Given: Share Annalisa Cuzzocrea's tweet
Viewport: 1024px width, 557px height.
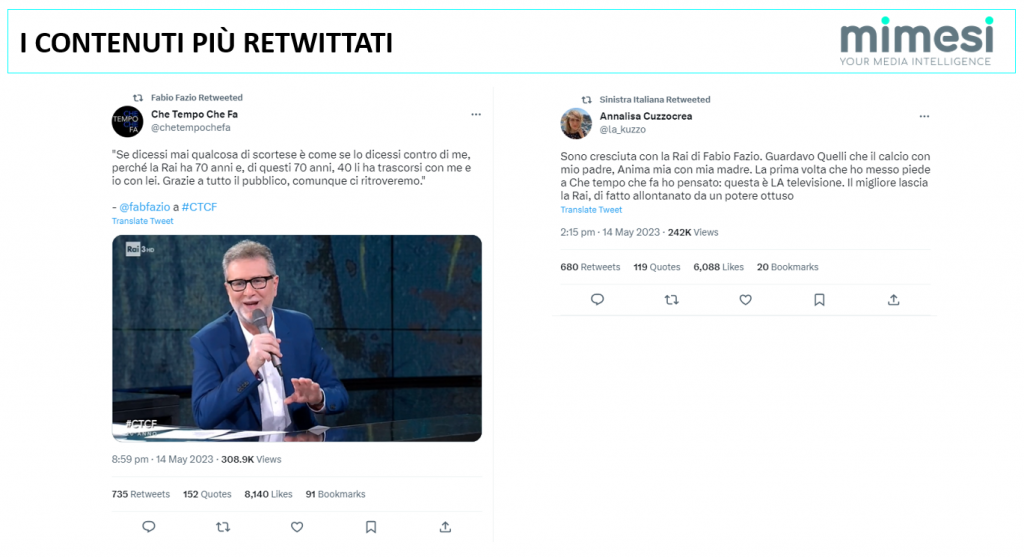Looking at the screenshot, I should [893, 299].
